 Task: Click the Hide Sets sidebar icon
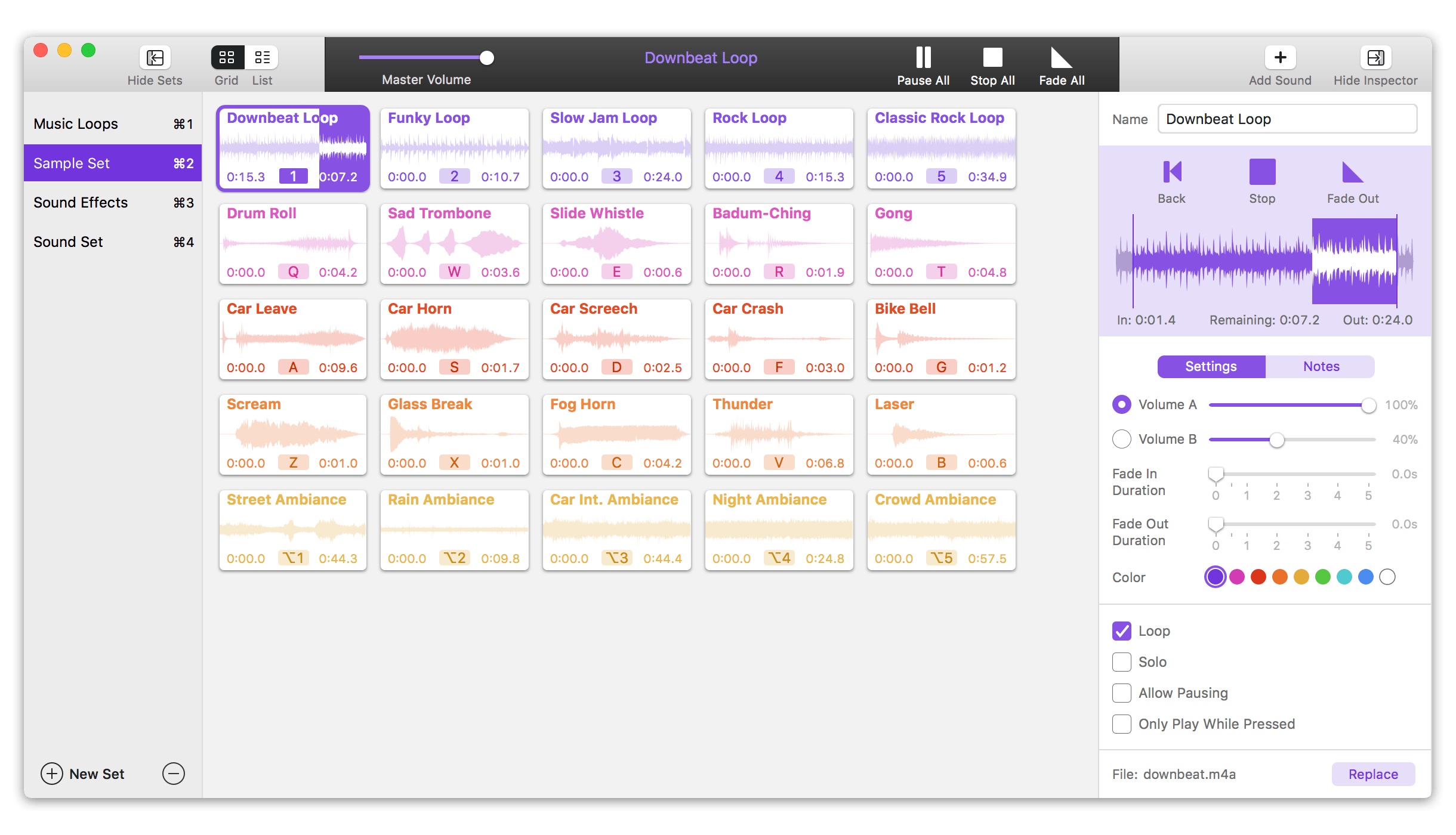pyautogui.click(x=155, y=58)
